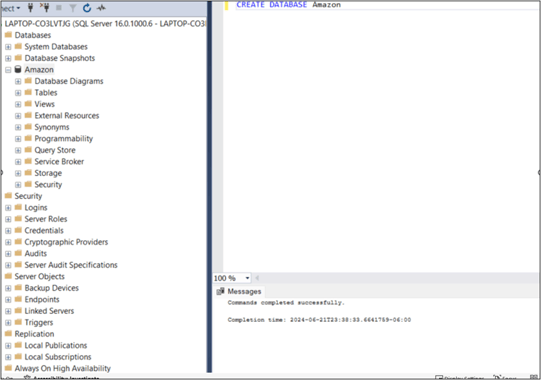This screenshot has height=380, width=541.
Task: Click the editor horizontal scrollbar left arrow
Action: coord(257,278)
